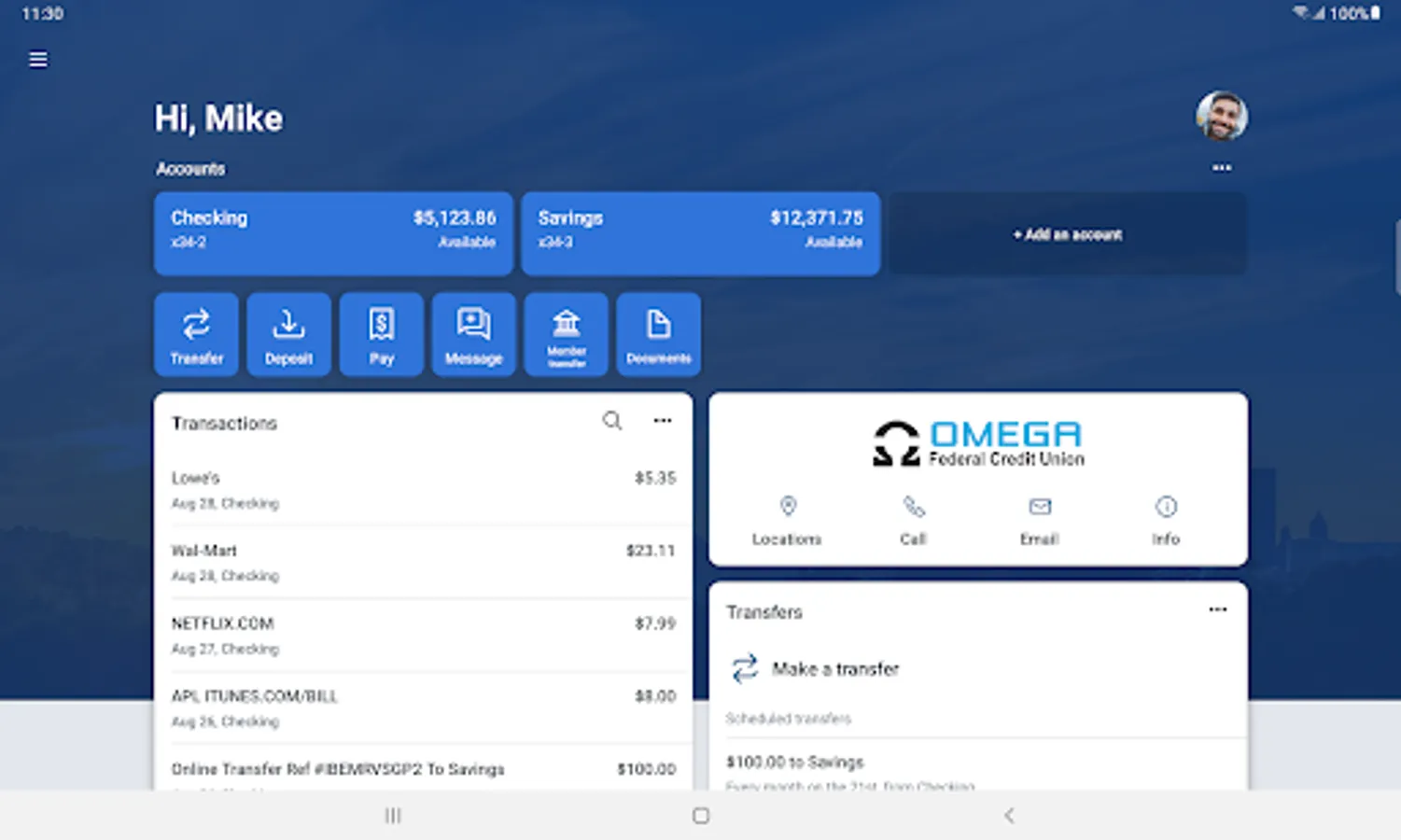The height and width of the screenshot is (840, 1401).
Task: Tap Mike's profile avatar photo
Action: pos(1222,116)
